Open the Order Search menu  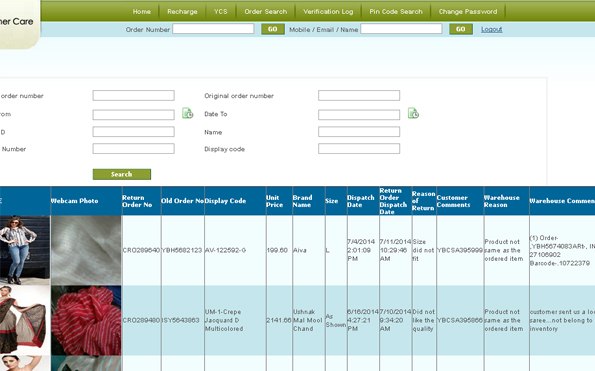point(266,12)
